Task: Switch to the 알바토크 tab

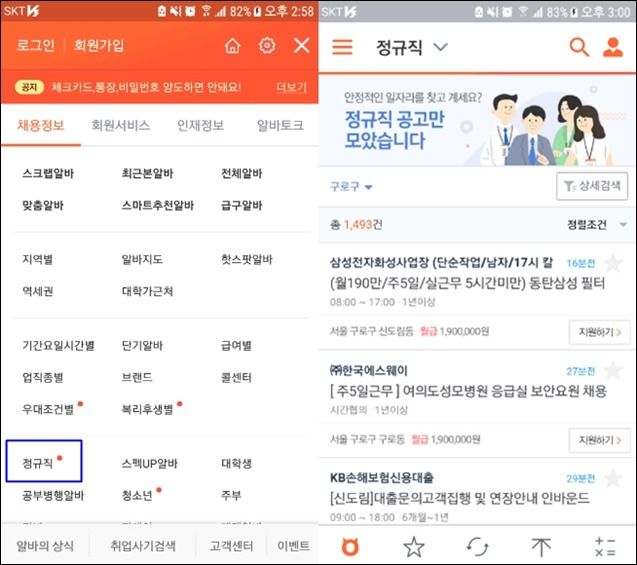Action: coord(280,125)
